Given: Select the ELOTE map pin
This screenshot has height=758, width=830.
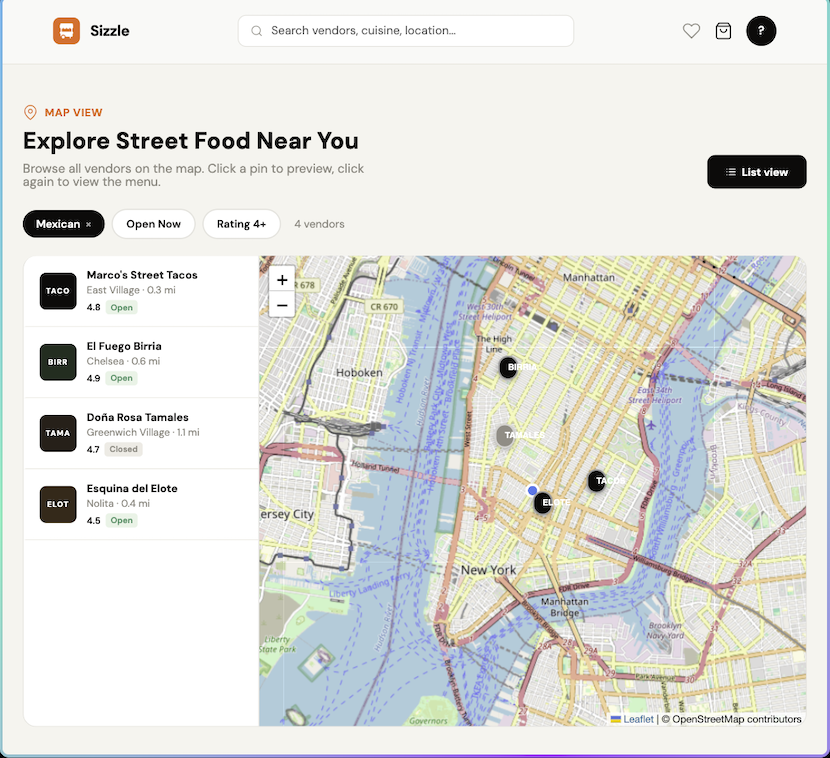Looking at the screenshot, I should (543, 502).
